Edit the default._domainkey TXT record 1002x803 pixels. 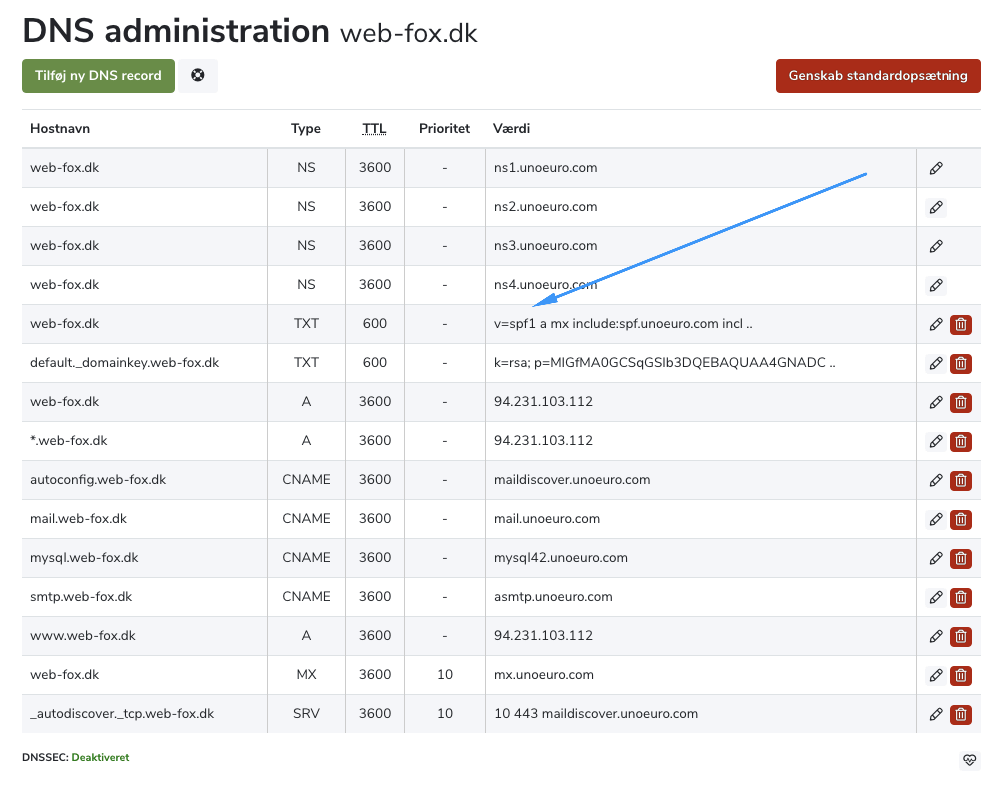click(x=936, y=363)
